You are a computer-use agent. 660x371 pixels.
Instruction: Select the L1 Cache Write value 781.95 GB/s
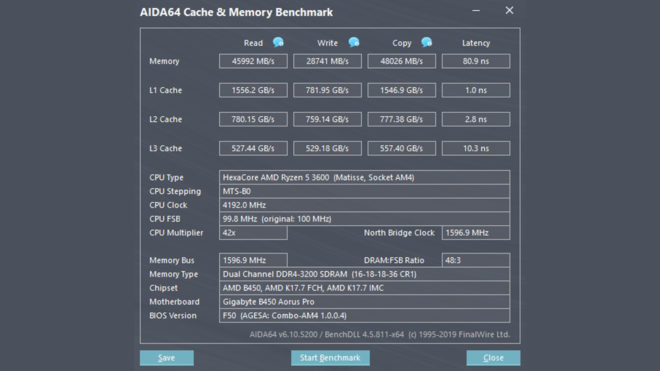click(327, 90)
